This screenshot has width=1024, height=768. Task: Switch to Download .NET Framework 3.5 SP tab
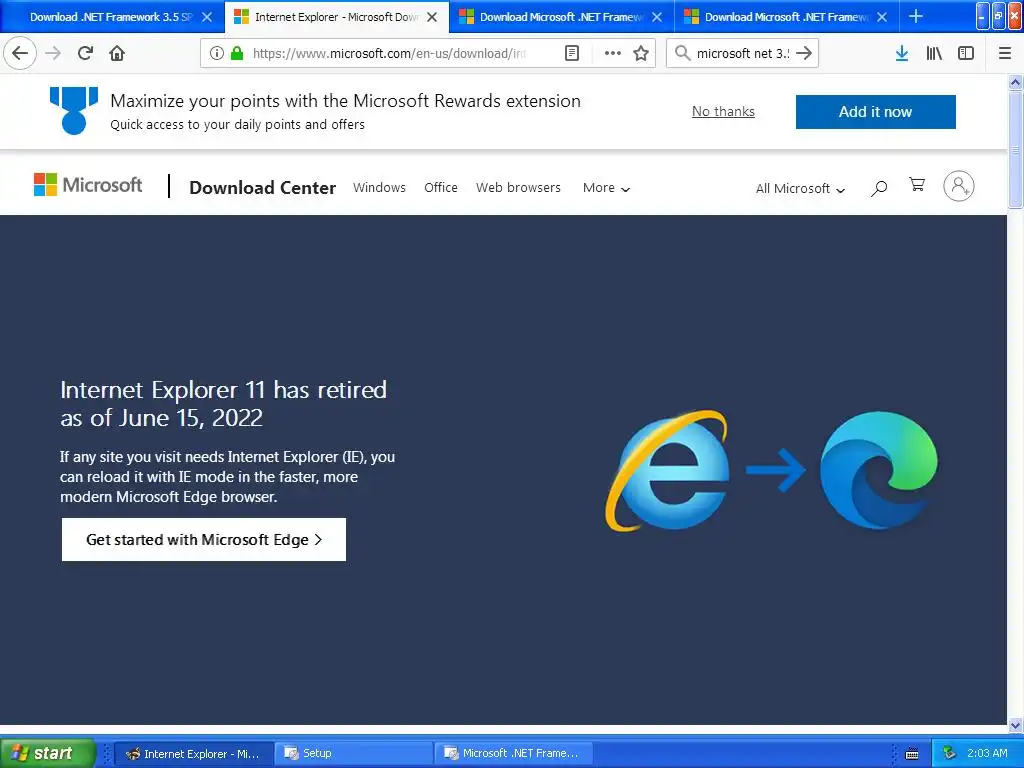pyautogui.click(x=112, y=17)
